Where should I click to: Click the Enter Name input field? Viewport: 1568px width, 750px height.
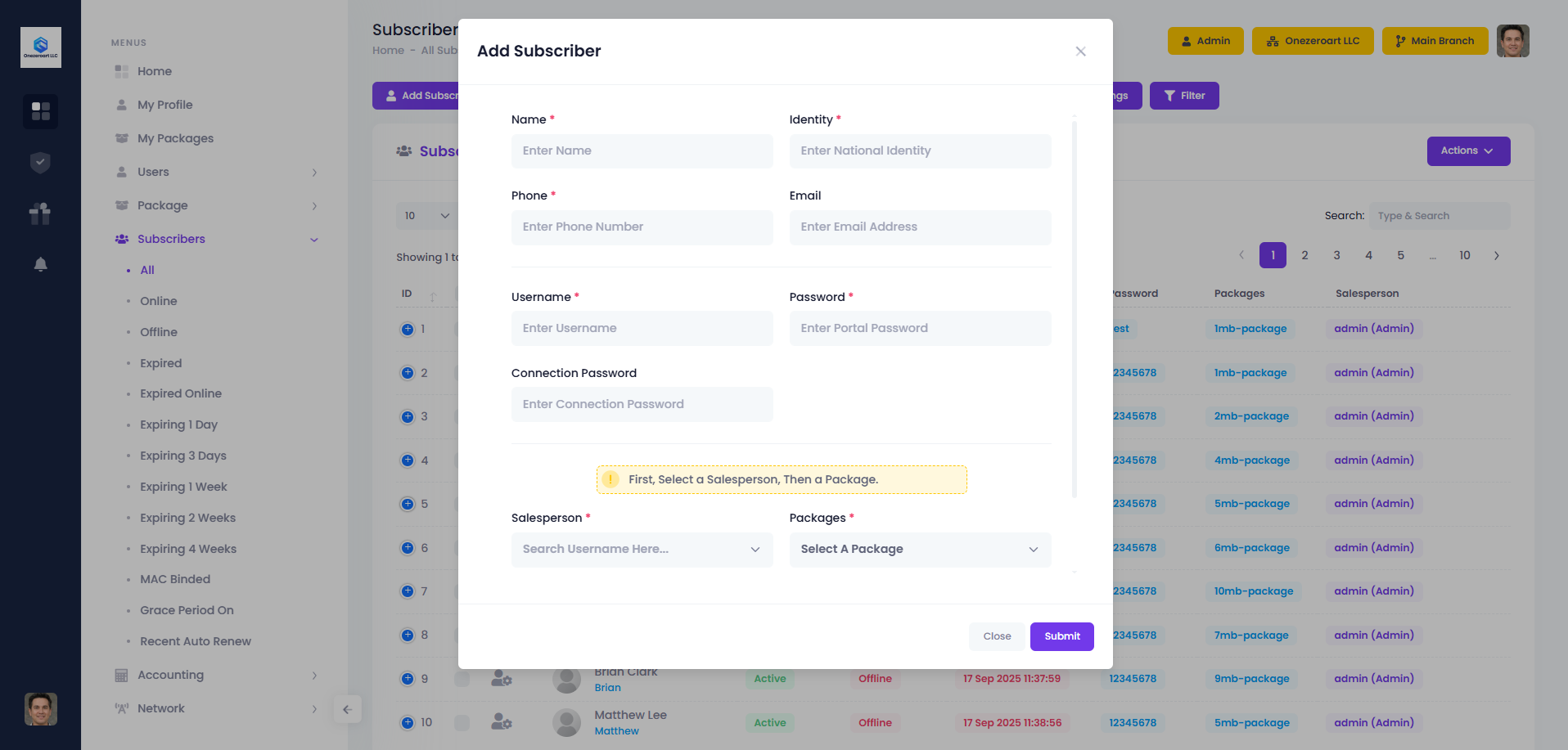pos(642,151)
